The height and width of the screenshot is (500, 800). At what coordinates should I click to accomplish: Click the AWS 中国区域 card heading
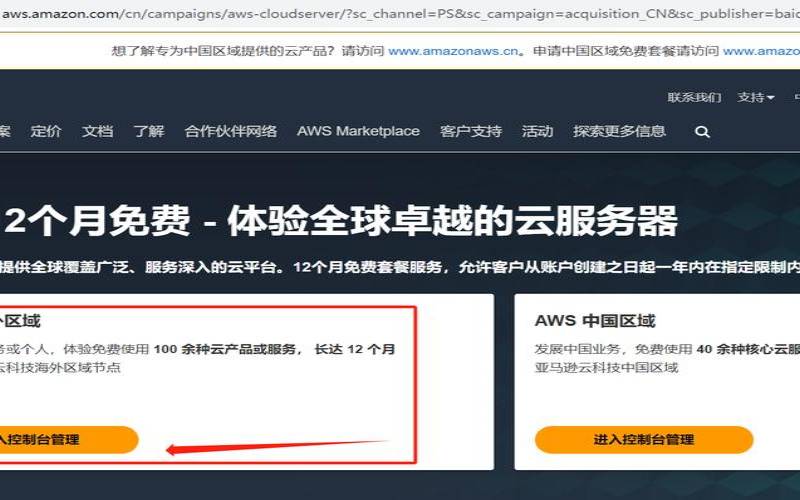point(595,321)
